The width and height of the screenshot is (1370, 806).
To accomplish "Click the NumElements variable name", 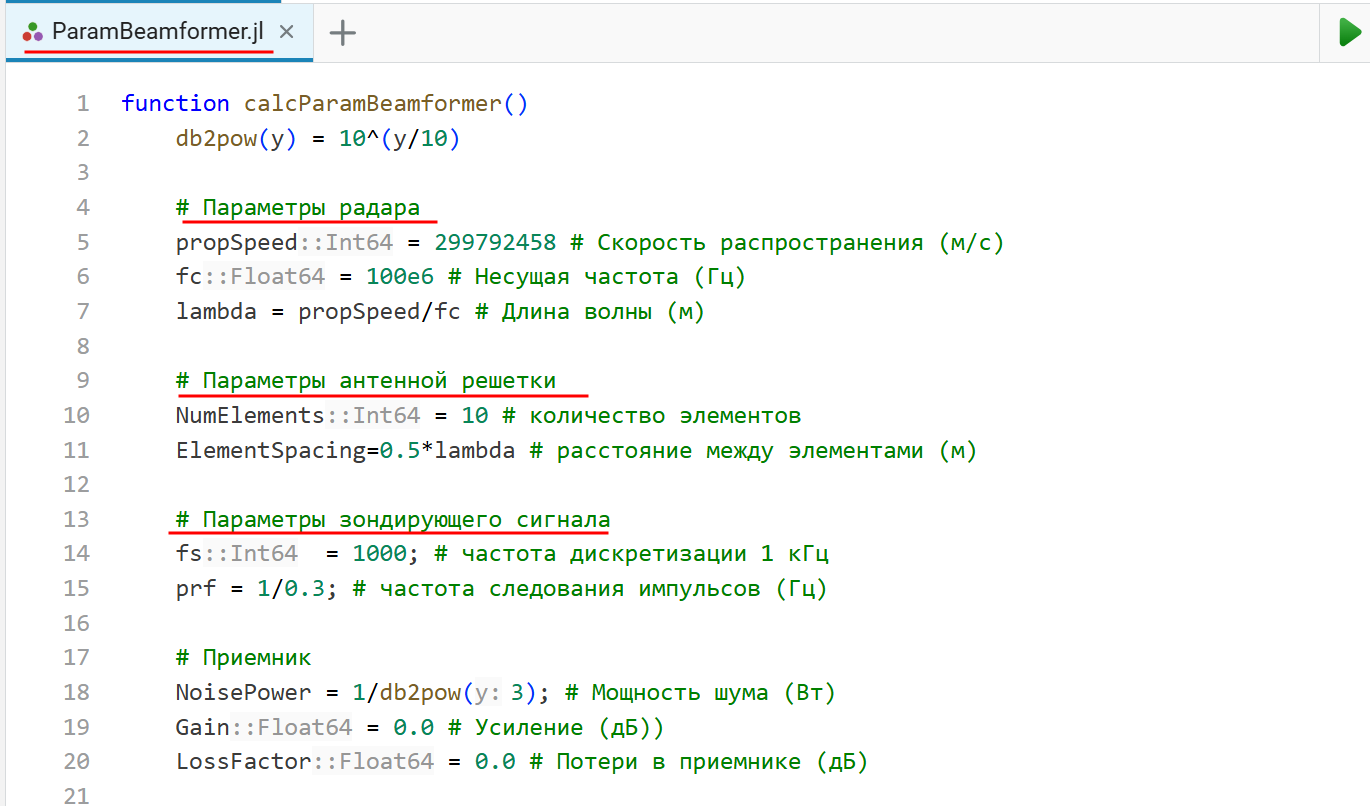I will click(250, 415).
